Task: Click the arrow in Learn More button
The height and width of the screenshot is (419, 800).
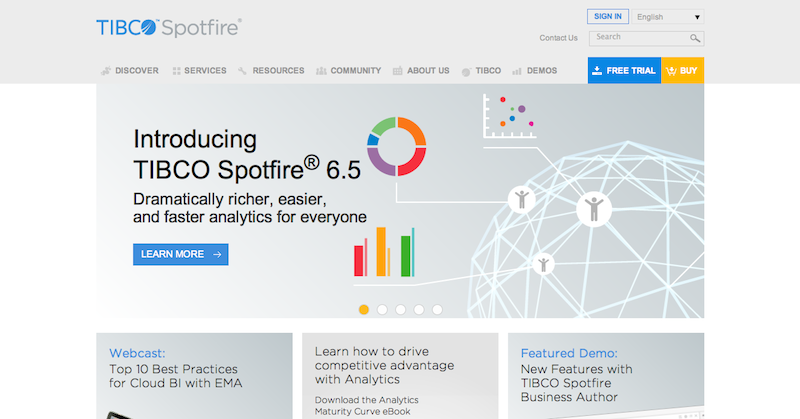Action: click(217, 254)
